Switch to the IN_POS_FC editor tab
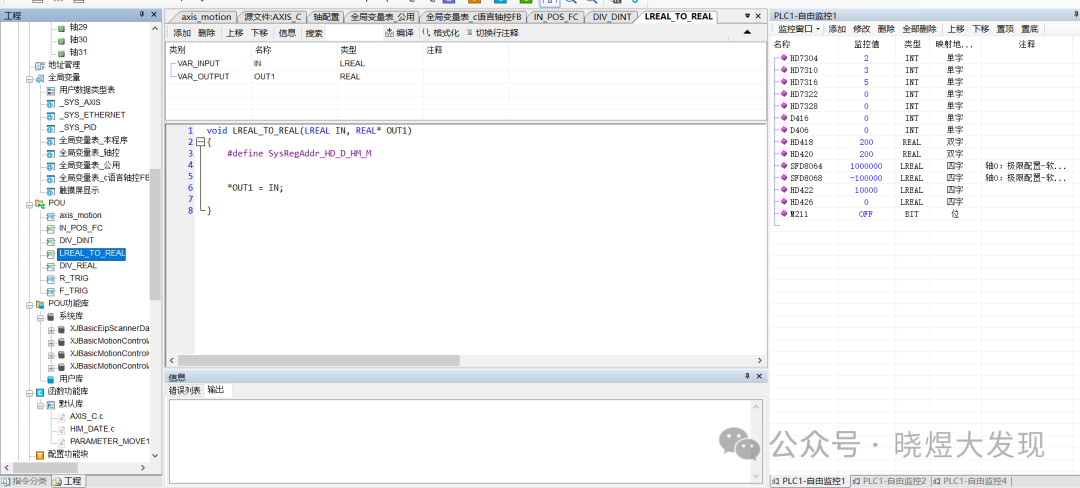The image size is (1080, 488). tap(556, 17)
